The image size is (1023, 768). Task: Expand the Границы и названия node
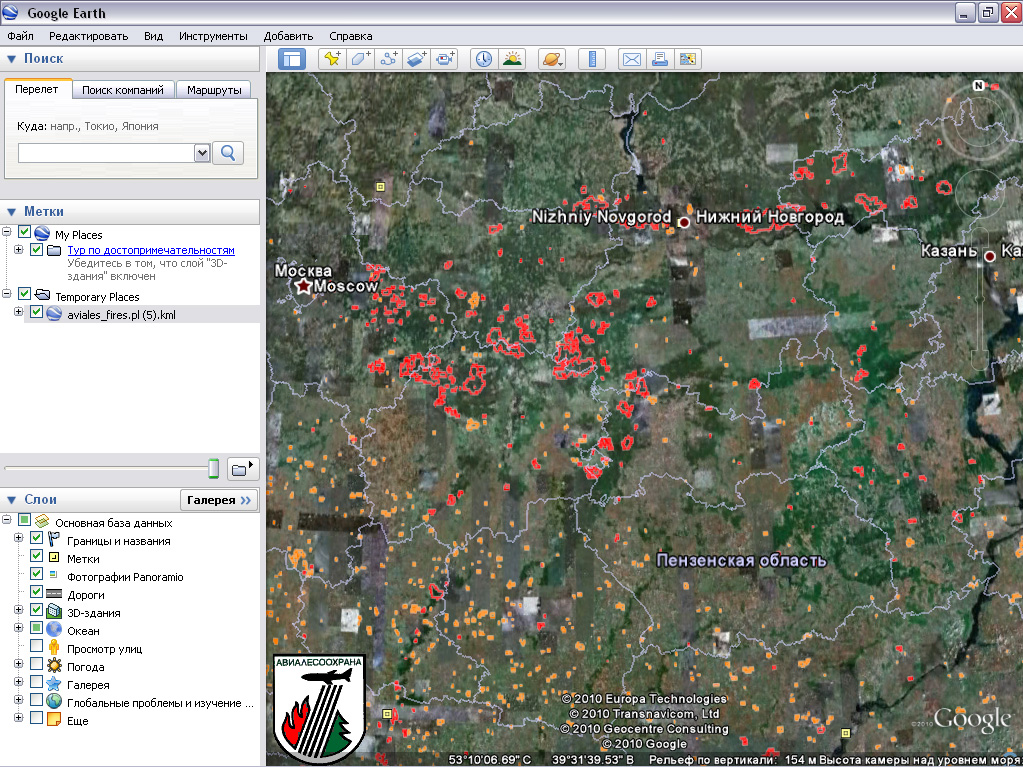click(18, 538)
